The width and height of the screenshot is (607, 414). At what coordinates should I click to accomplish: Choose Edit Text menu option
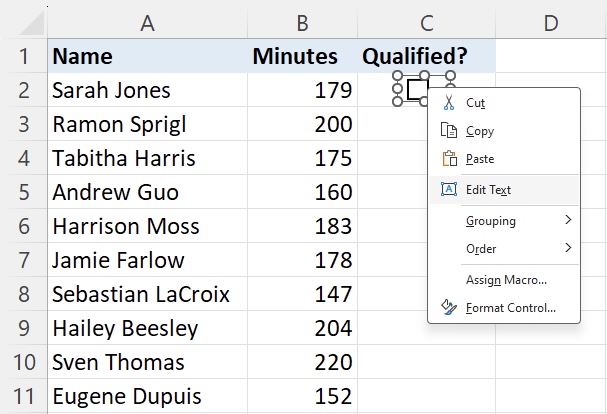[x=488, y=190]
